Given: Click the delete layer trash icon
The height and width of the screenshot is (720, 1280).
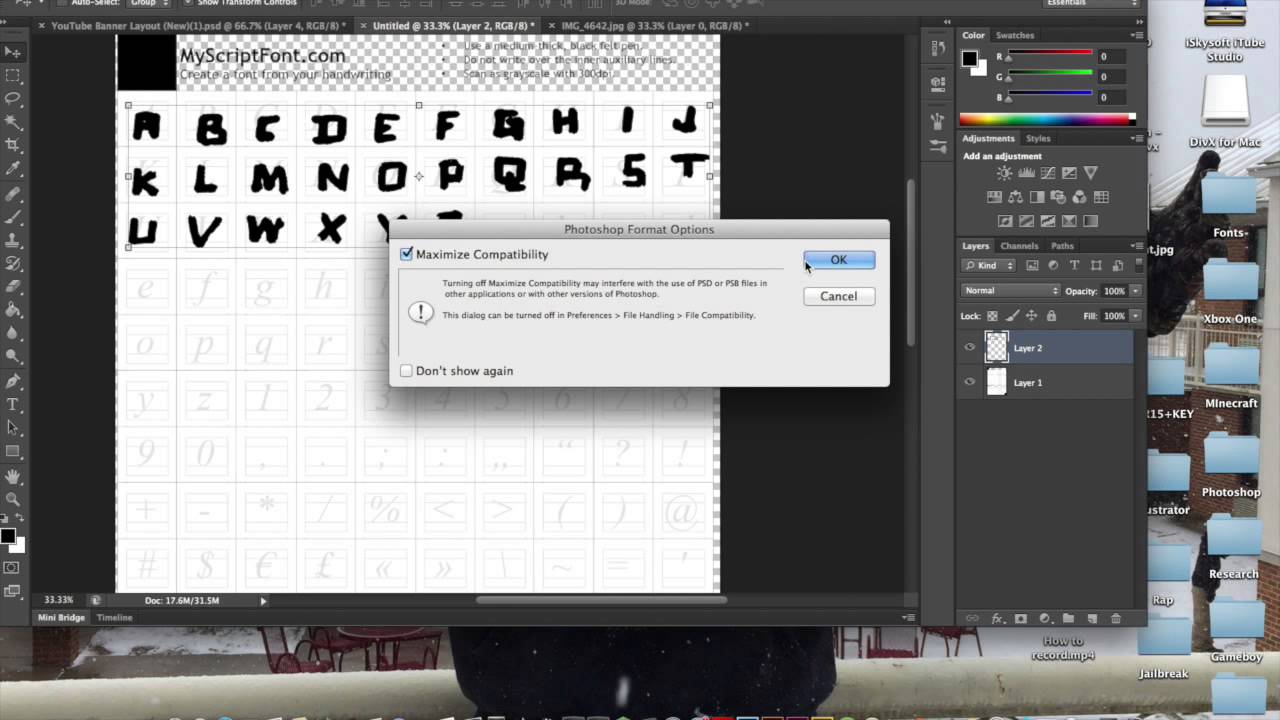Looking at the screenshot, I should point(1116,619).
